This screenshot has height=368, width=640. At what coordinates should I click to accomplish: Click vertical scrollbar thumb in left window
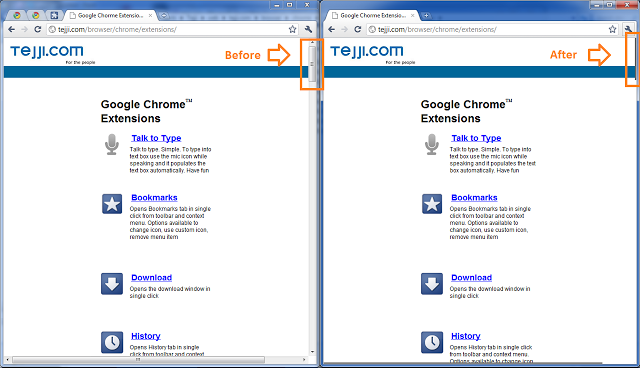312,64
